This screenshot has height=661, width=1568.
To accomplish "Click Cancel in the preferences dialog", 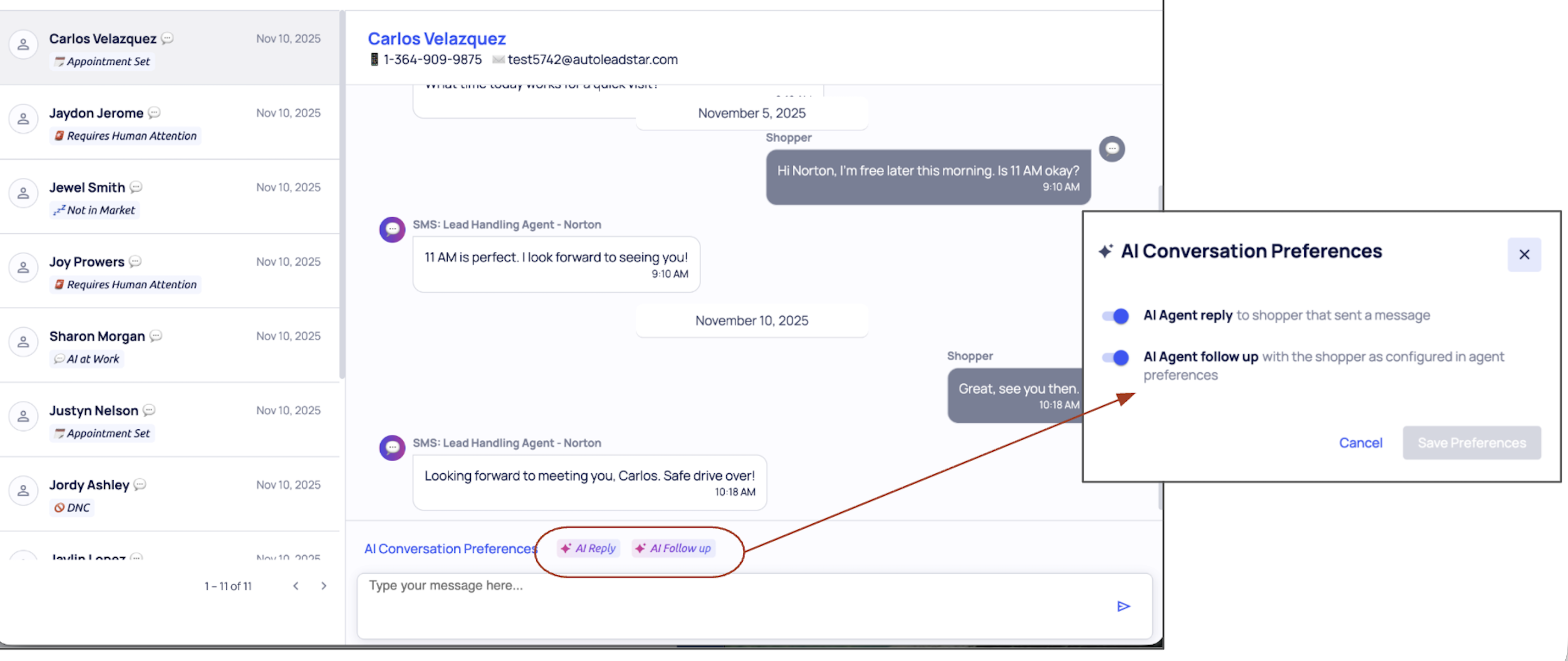I will pyautogui.click(x=1360, y=442).
